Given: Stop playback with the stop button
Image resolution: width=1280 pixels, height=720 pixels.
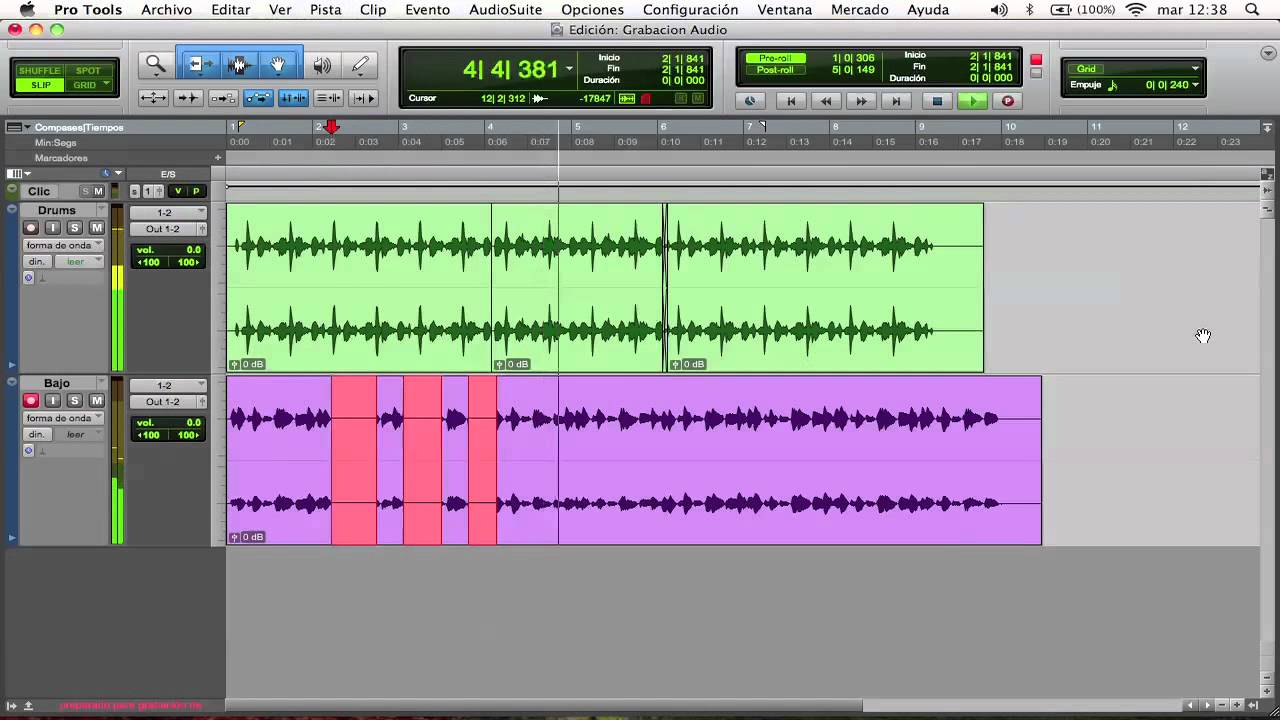Looking at the screenshot, I should (x=937, y=101).
